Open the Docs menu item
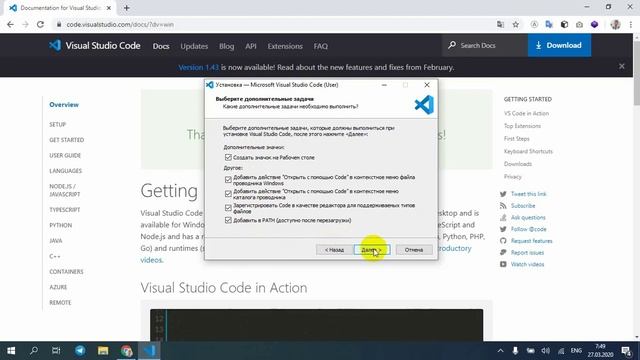This screenshot has height=360, width=640. 161,46
